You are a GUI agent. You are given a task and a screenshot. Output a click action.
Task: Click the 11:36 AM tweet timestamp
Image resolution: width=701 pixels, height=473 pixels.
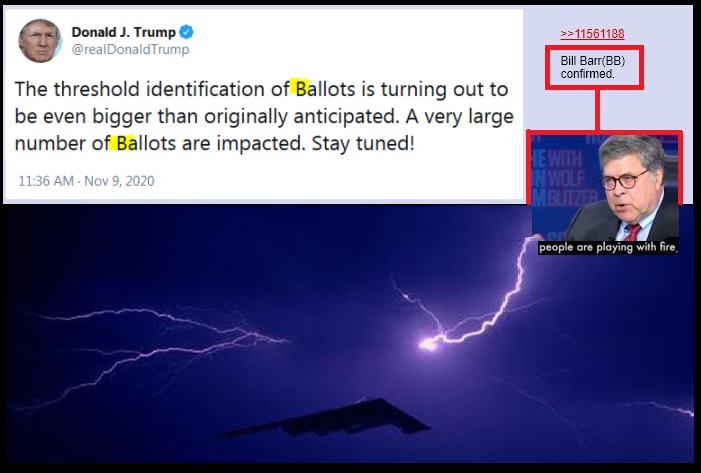coord(46,181)
